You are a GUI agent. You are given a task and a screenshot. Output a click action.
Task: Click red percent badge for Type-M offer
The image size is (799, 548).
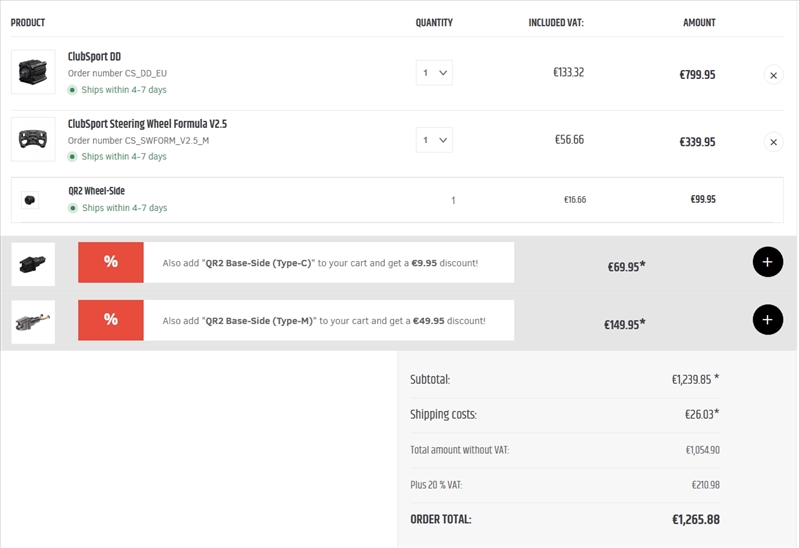coord(110,320)
